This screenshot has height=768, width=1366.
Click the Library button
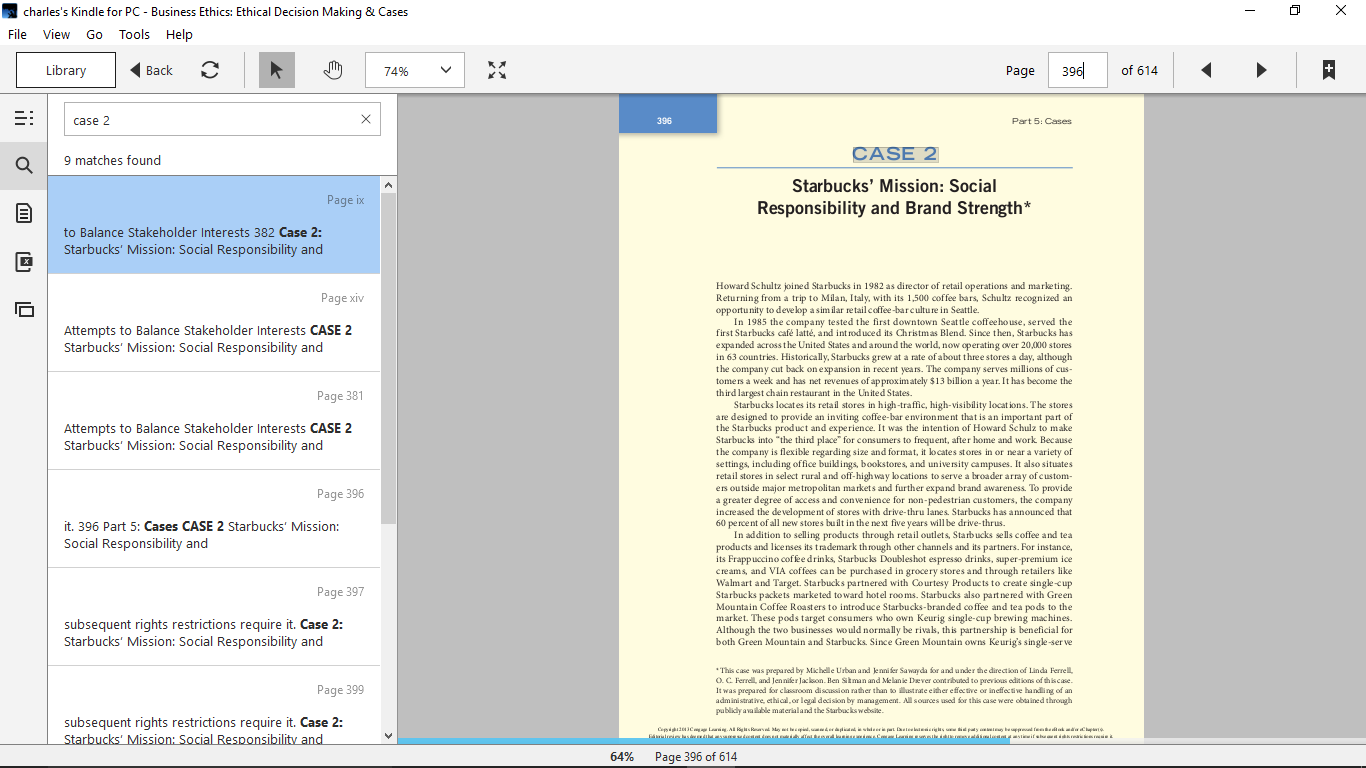[x=66, y=70]
